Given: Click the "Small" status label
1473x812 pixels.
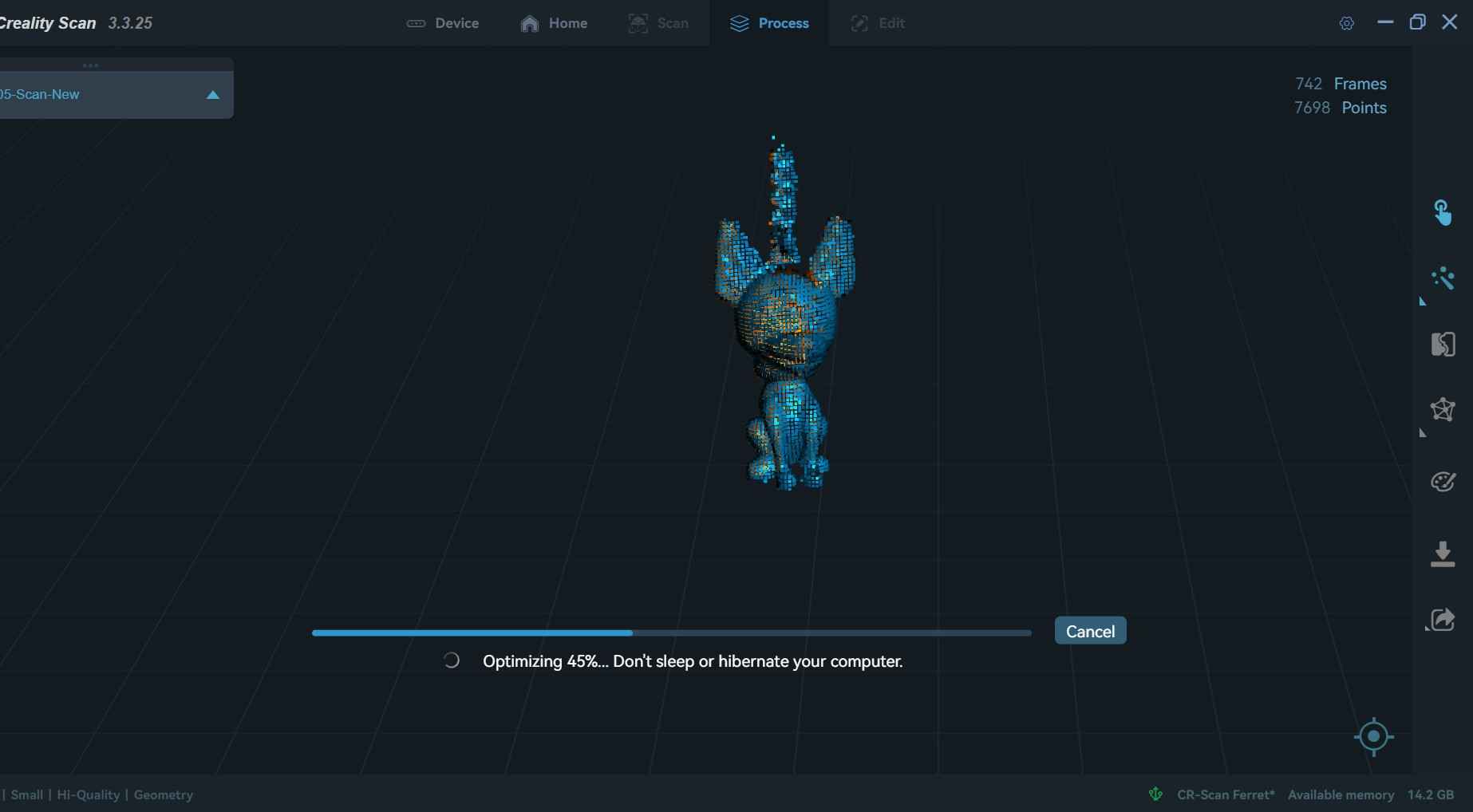Looking at the screenshot, I should (x=27, y=794).
